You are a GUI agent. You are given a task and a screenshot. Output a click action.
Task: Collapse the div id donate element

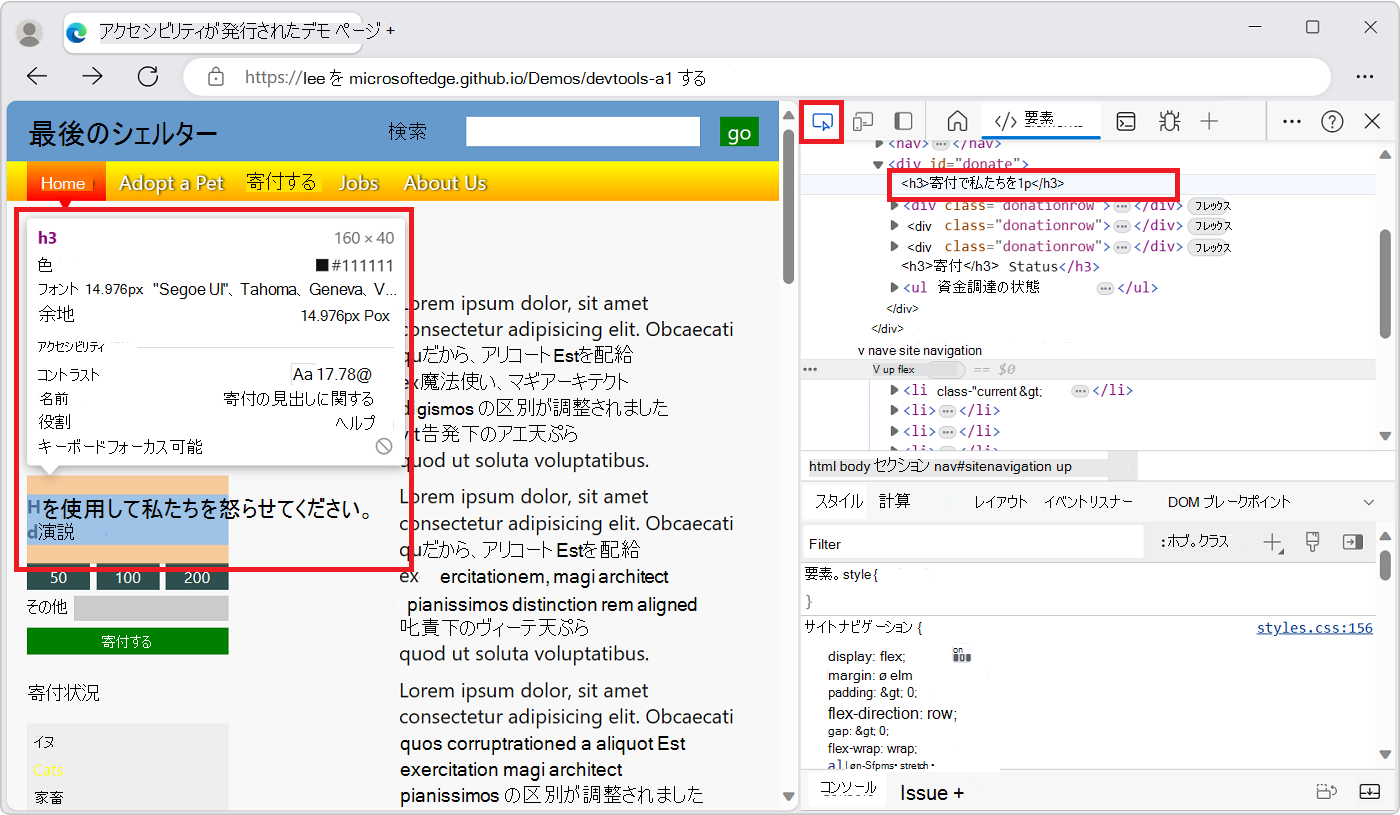(879, 163)
